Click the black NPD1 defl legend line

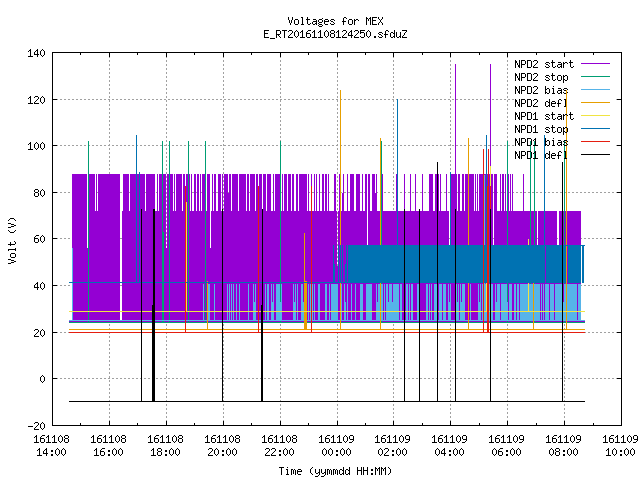coord(595,155)
